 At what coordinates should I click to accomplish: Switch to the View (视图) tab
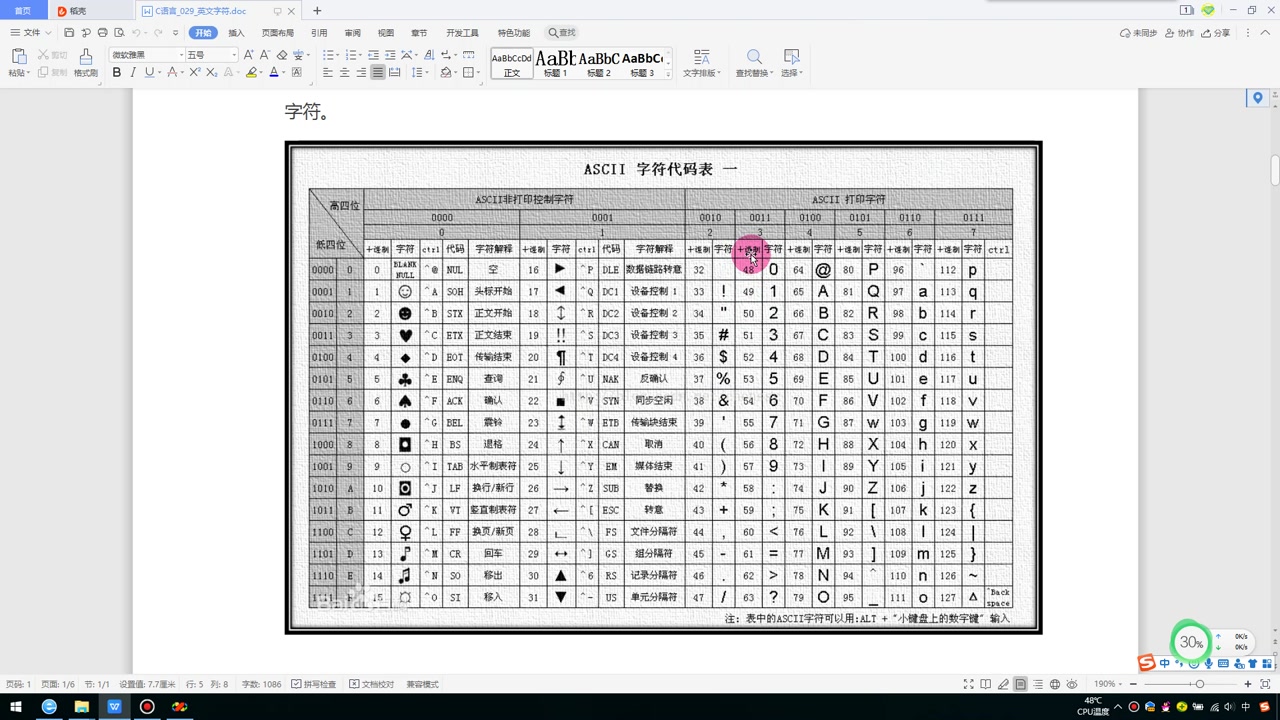point(386,33)
